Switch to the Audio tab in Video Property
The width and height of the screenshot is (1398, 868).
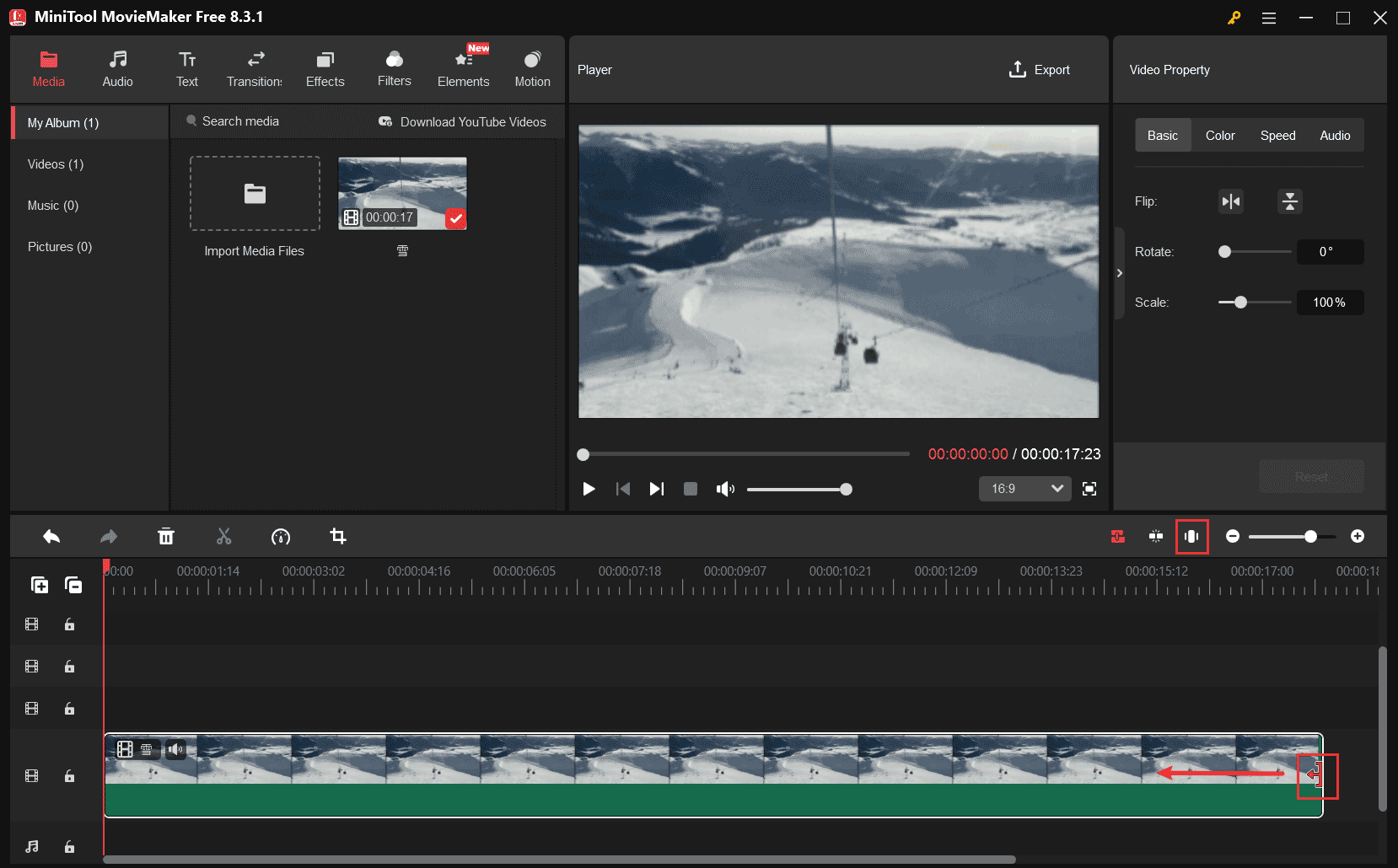(1335, 135)
